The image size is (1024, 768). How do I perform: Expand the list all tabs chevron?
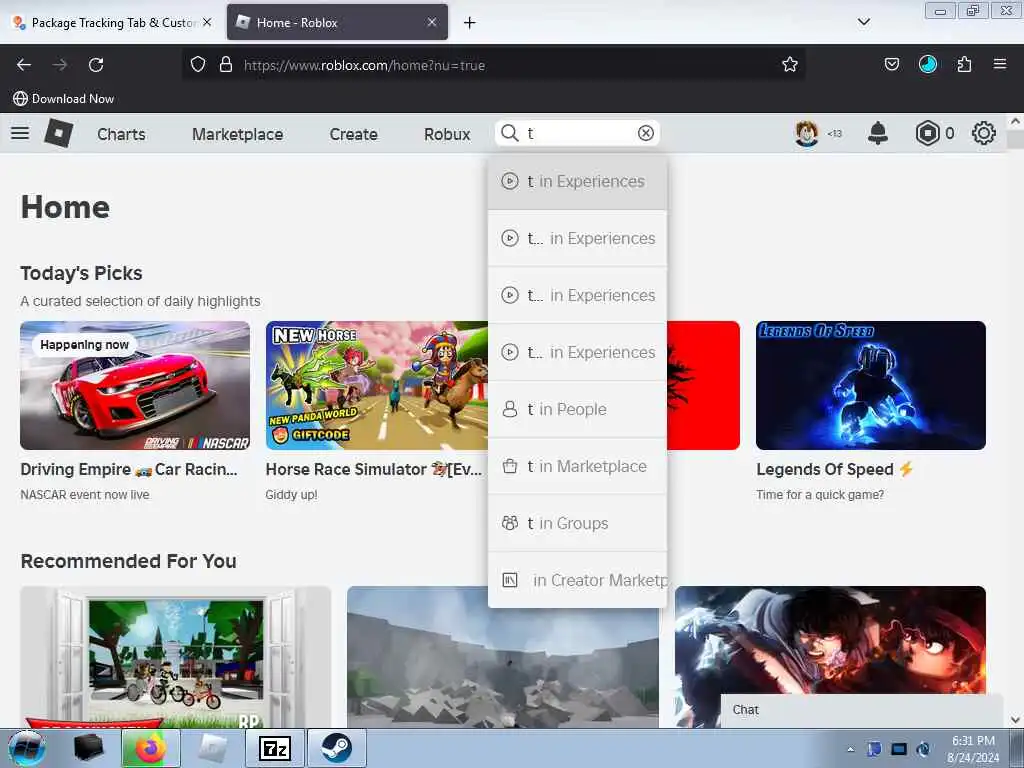point(863,22)
